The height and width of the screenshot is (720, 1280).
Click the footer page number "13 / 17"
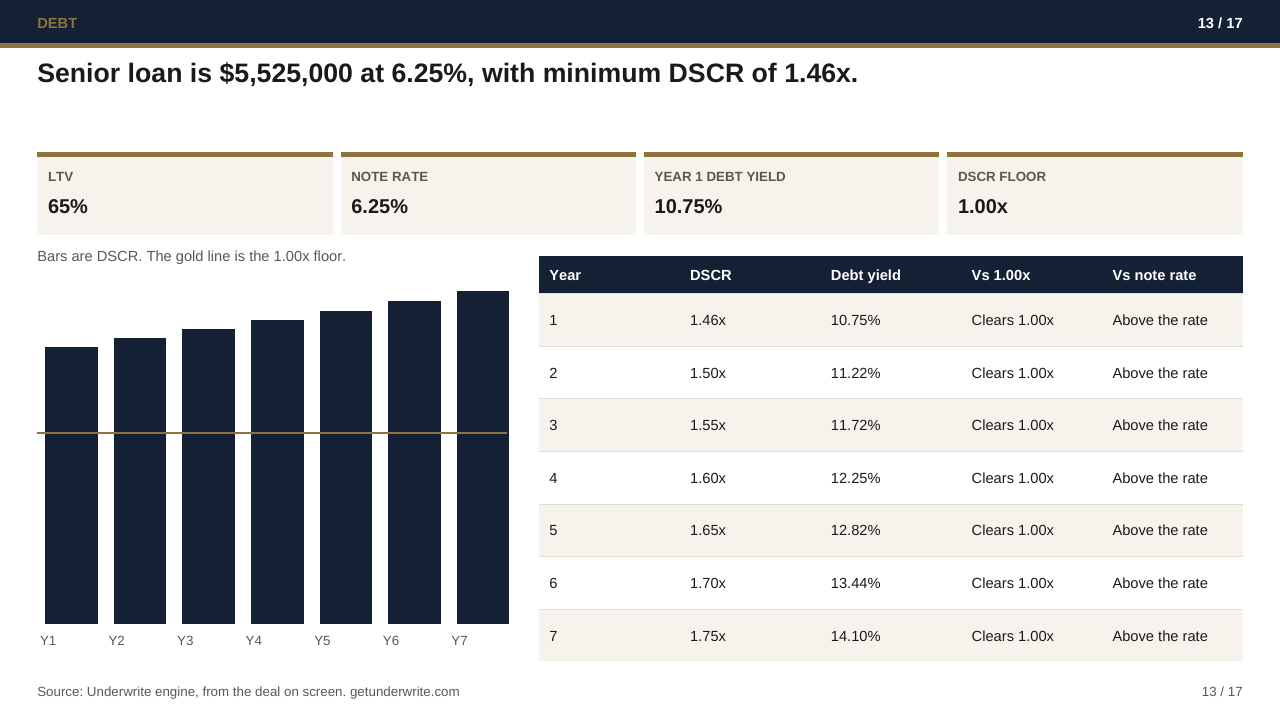pyautogui.click(x=1222, y=691)
